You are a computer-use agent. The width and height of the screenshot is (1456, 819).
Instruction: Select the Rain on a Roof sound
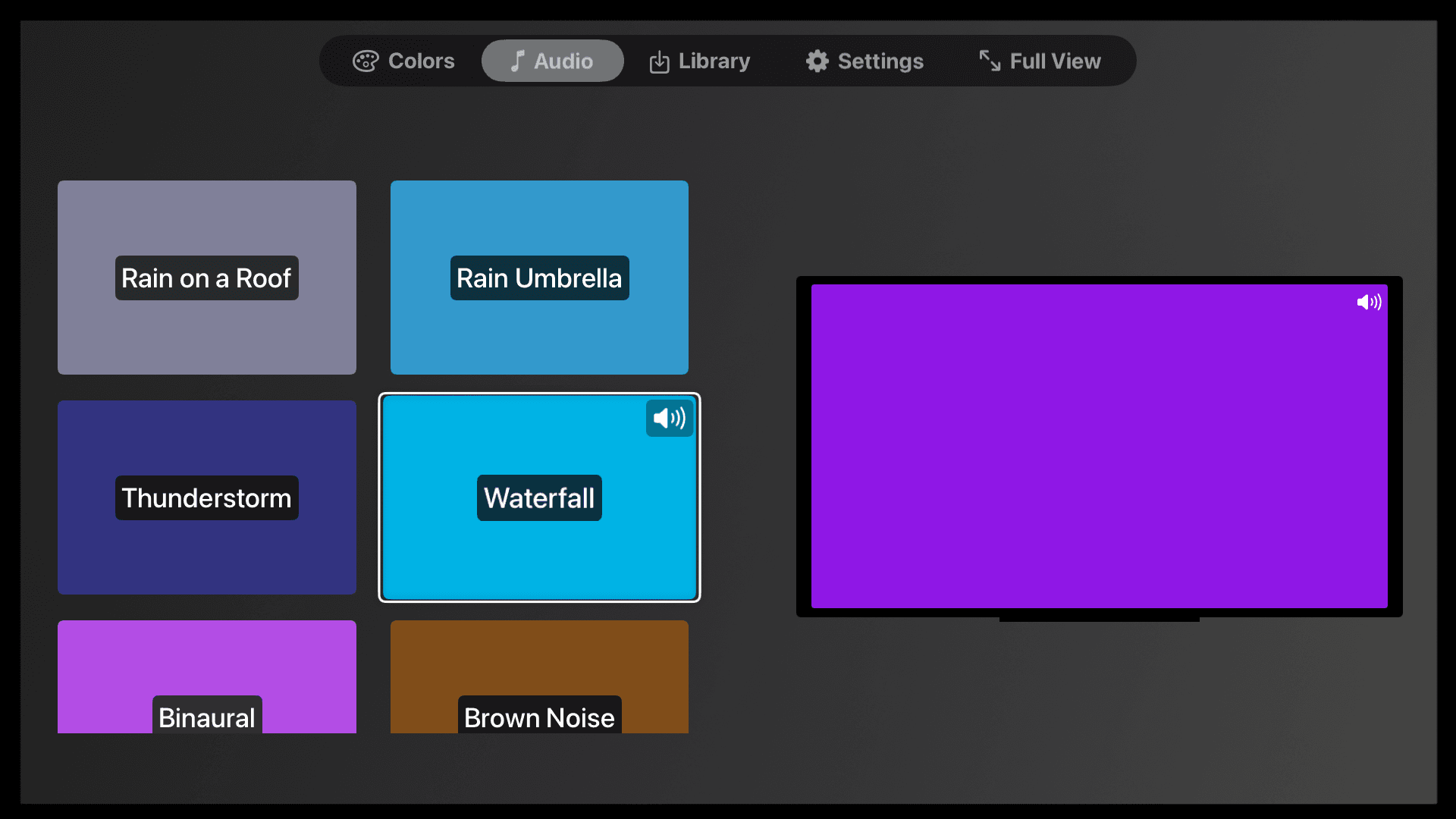click(206, 277)
